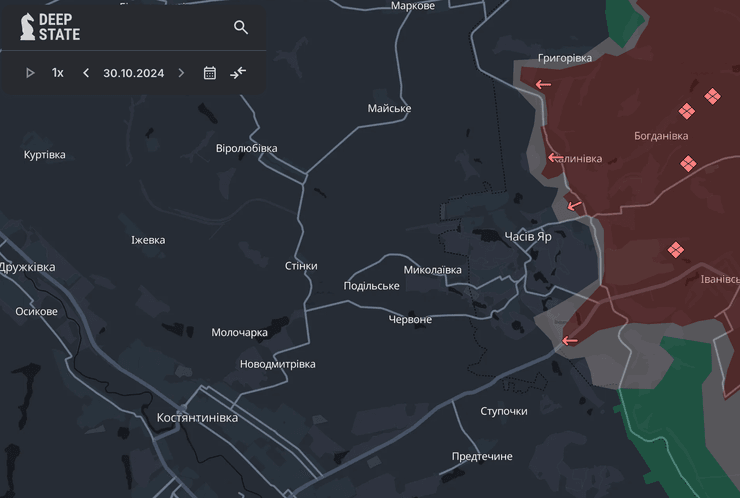Viewport: 740px width, 498px height.
Task: Click the unit marker directly above Богданівка
Action: coord(687,111)
